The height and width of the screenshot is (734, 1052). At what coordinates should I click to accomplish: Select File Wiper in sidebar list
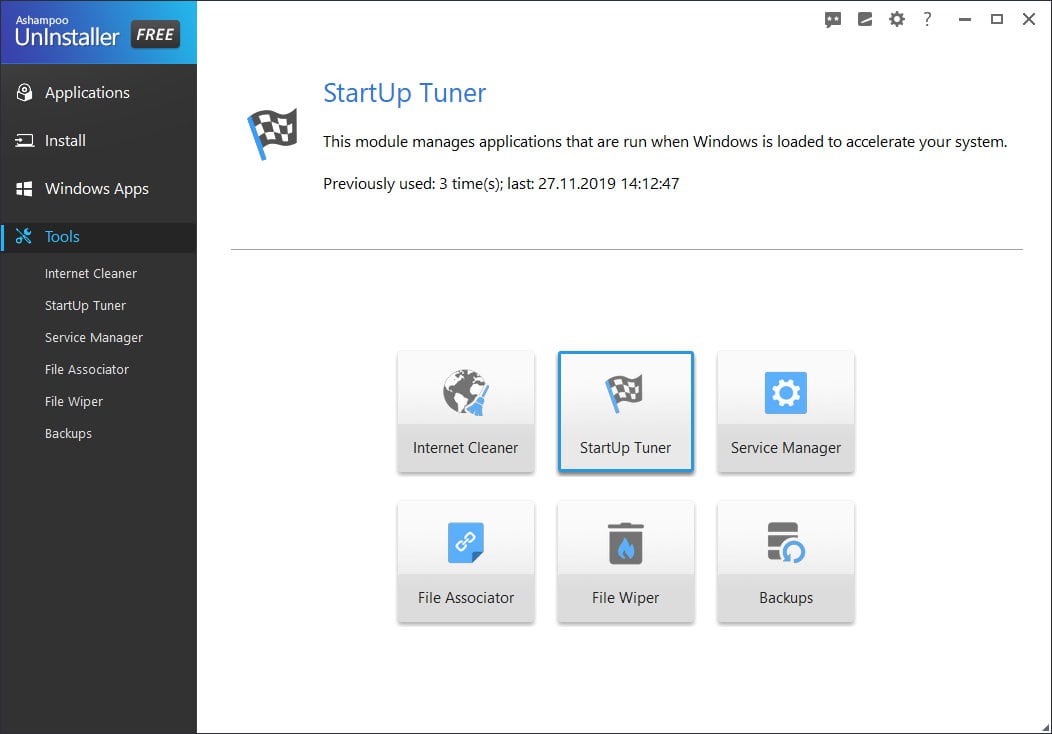pos(74,402)
